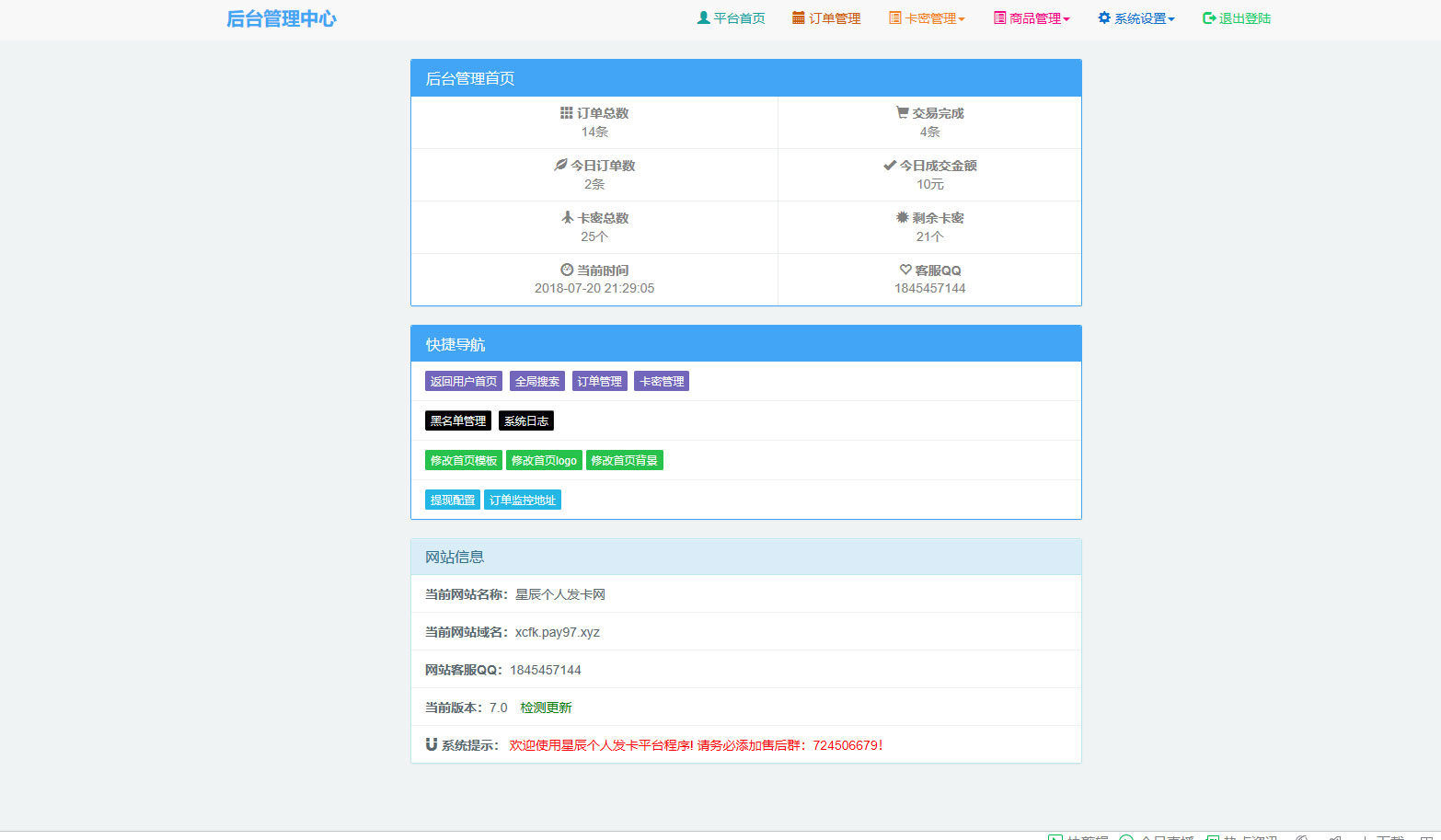Click the shopping cart icon beside 交易完成
This screenshot has width=1441, height=840.
(903, 111)
